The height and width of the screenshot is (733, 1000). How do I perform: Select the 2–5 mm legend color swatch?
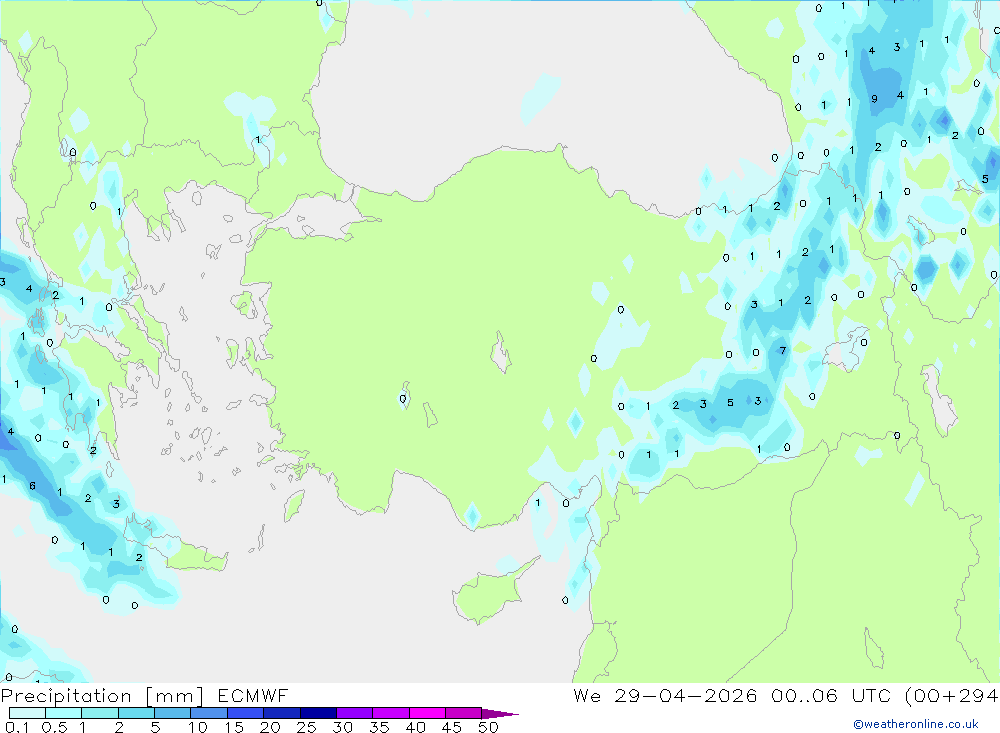(x=136, y=713)
